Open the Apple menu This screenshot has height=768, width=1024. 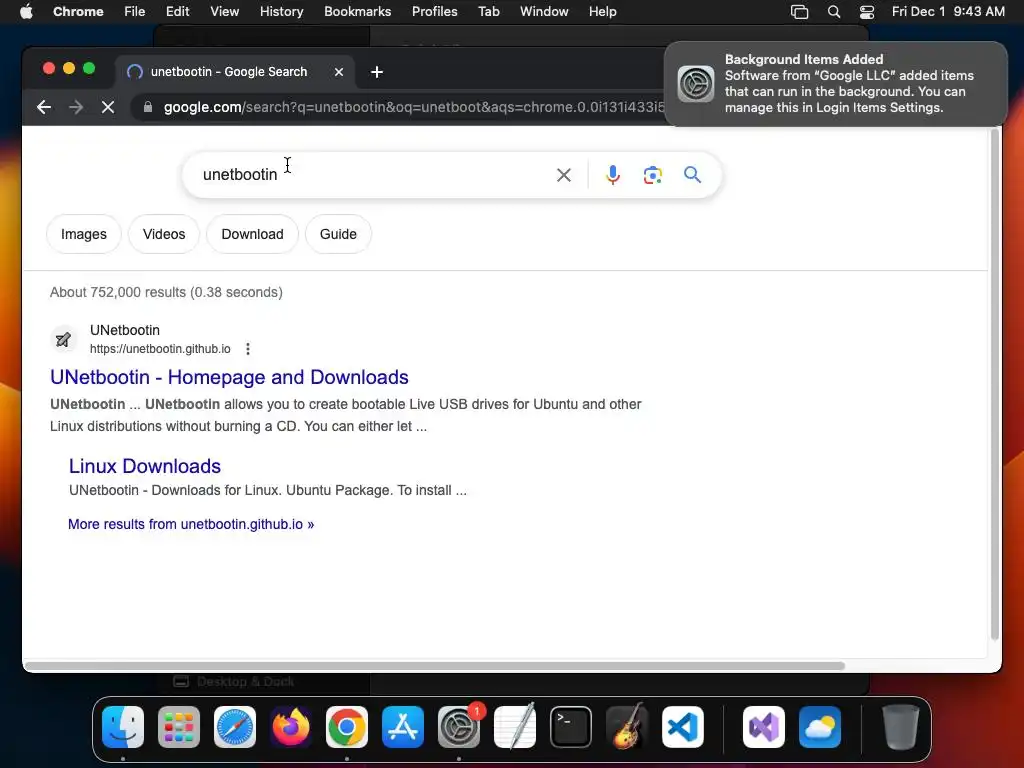(x=26, y=12)
